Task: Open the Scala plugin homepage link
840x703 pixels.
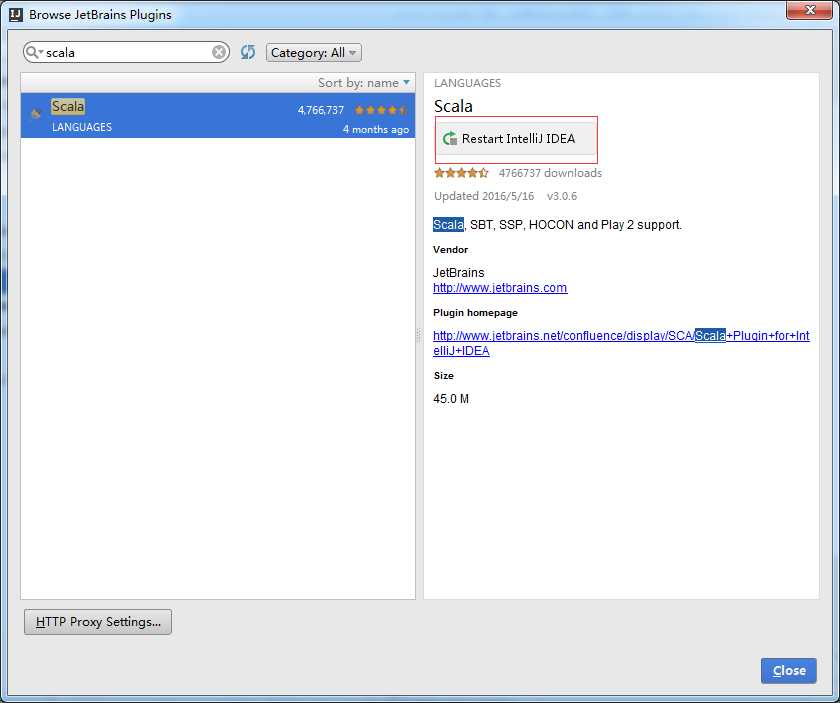Action: coord(621,343)
